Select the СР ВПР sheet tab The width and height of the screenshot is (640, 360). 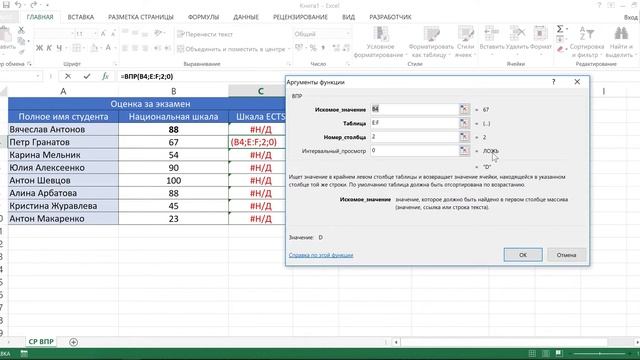tap(41, 342)
